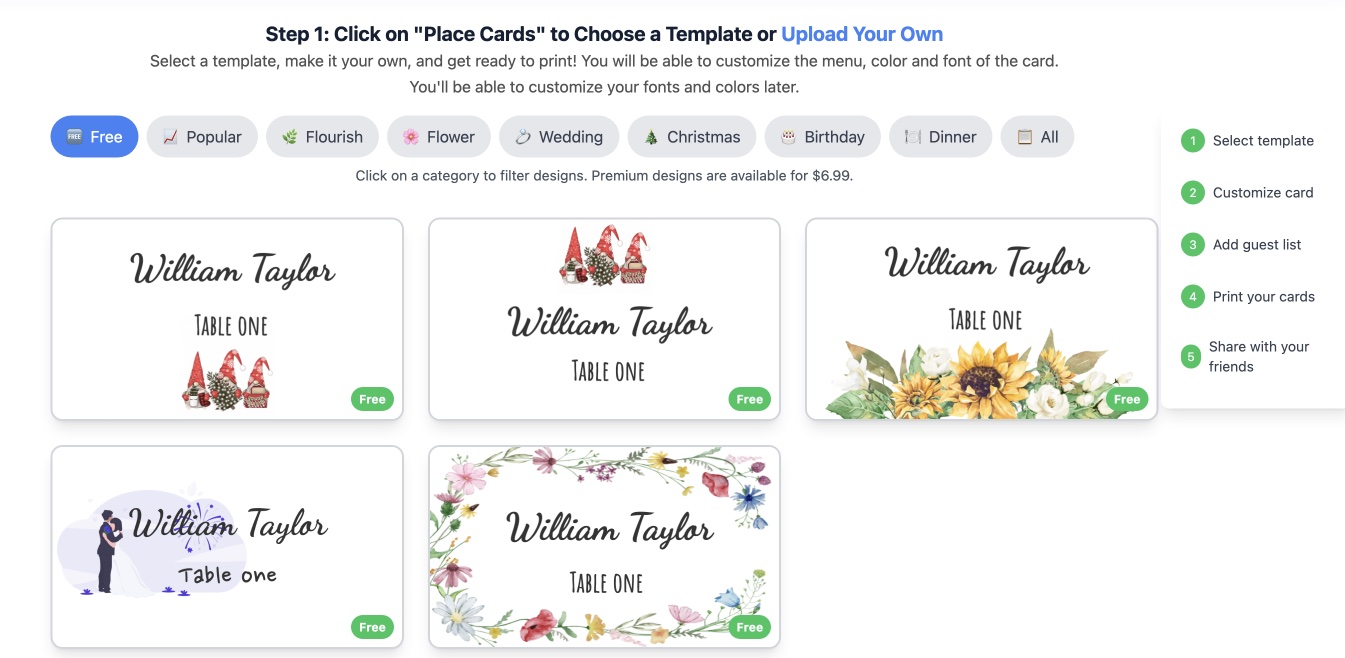
Task: Open the Upload Your Own link
Action: [x=862, y=34]
